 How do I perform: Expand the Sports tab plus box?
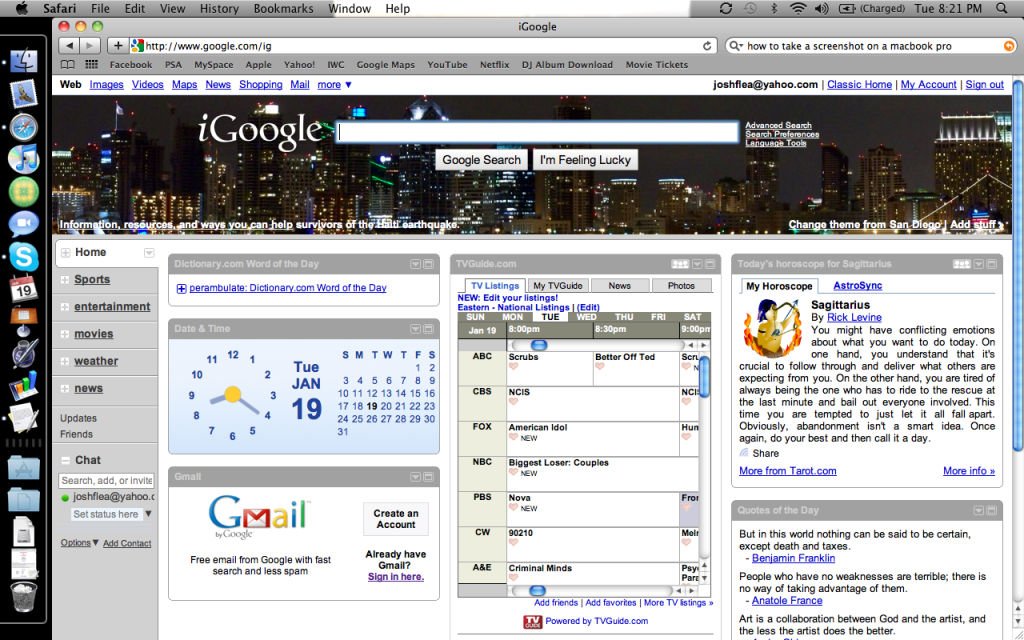65,280
